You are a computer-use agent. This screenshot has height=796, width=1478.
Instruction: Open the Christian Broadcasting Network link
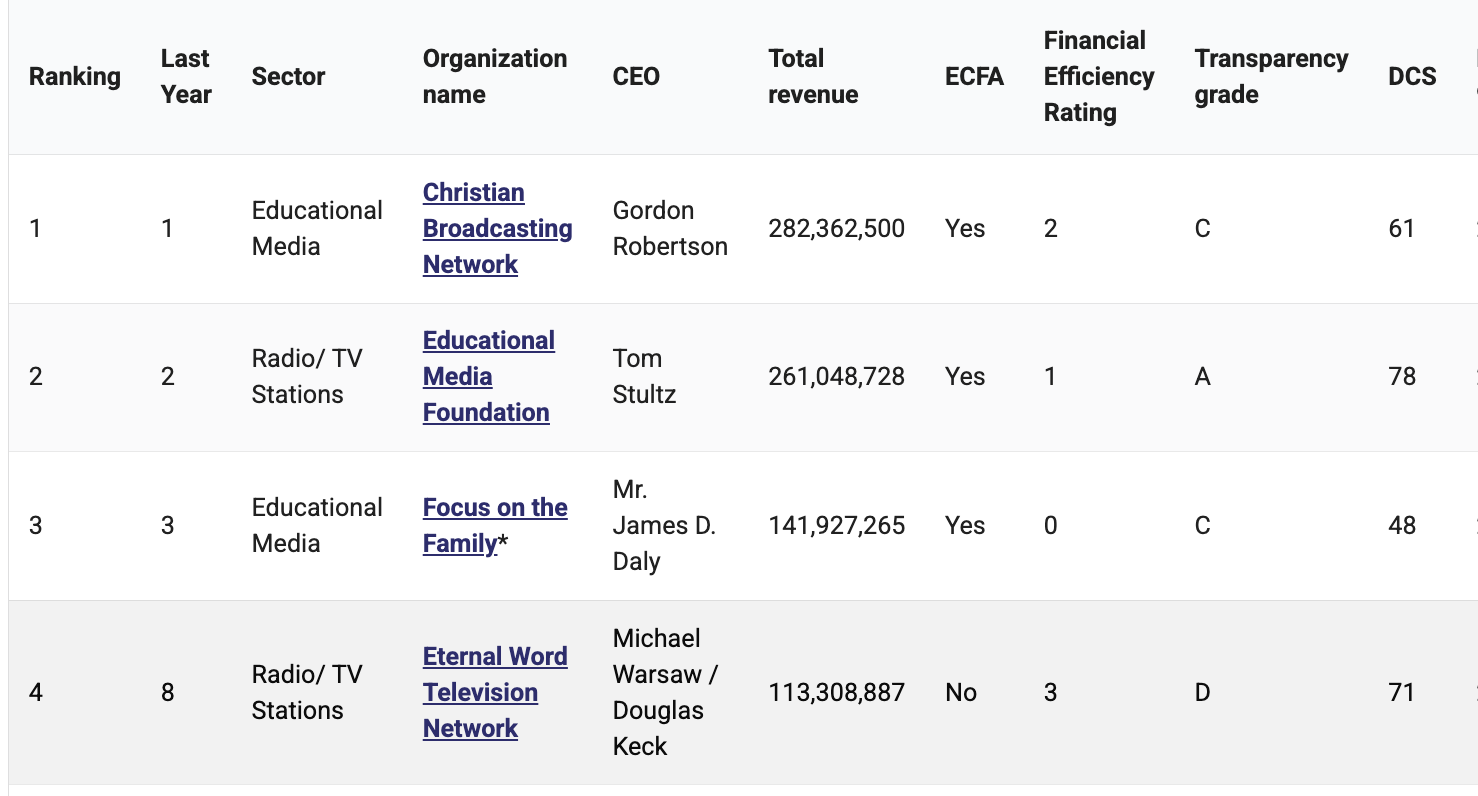coord(497,228)
